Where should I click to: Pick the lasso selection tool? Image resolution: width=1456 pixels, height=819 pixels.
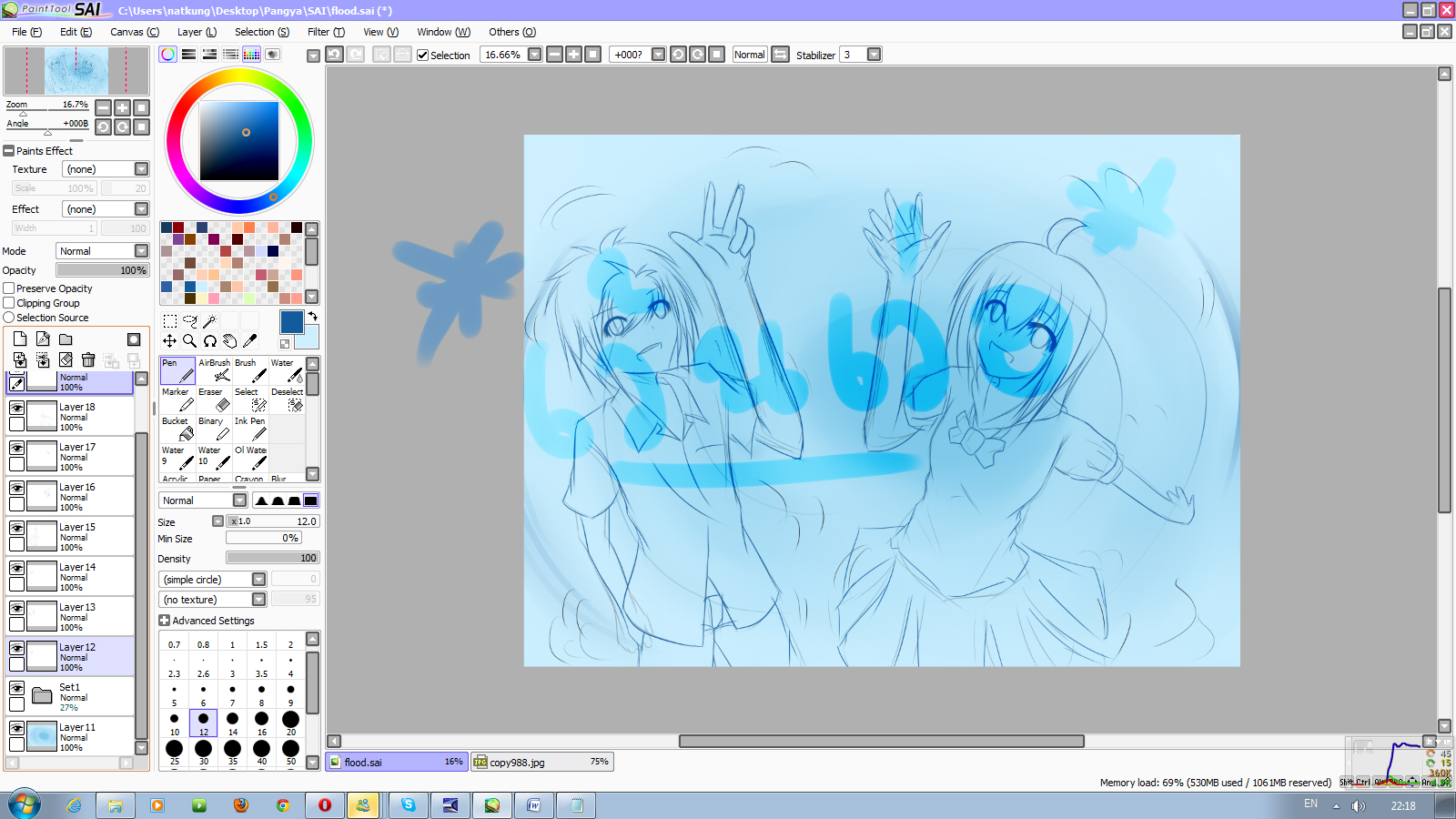[x=190, y=320]
